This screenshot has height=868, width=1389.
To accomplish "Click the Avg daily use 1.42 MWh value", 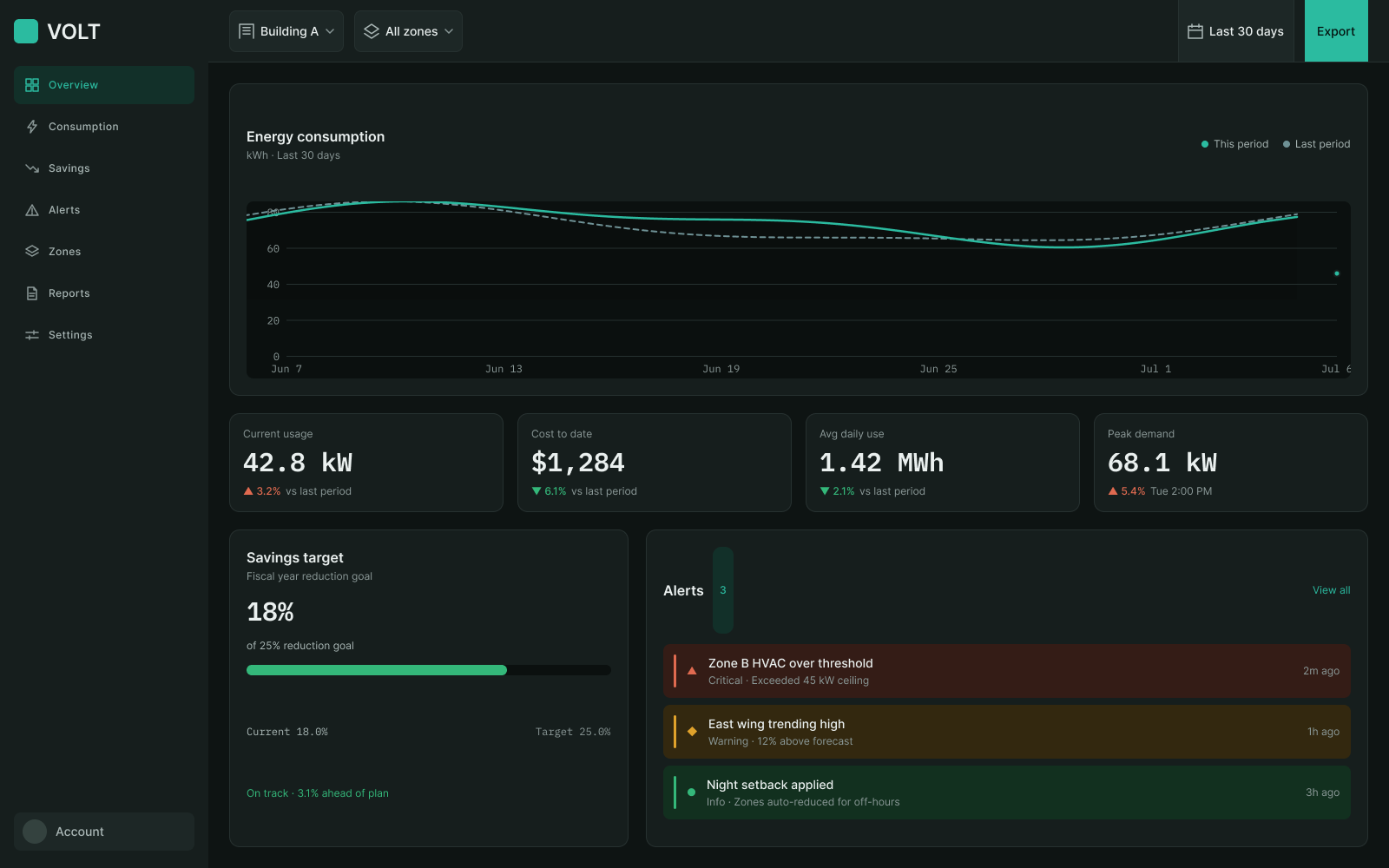I will pos(882,463).
